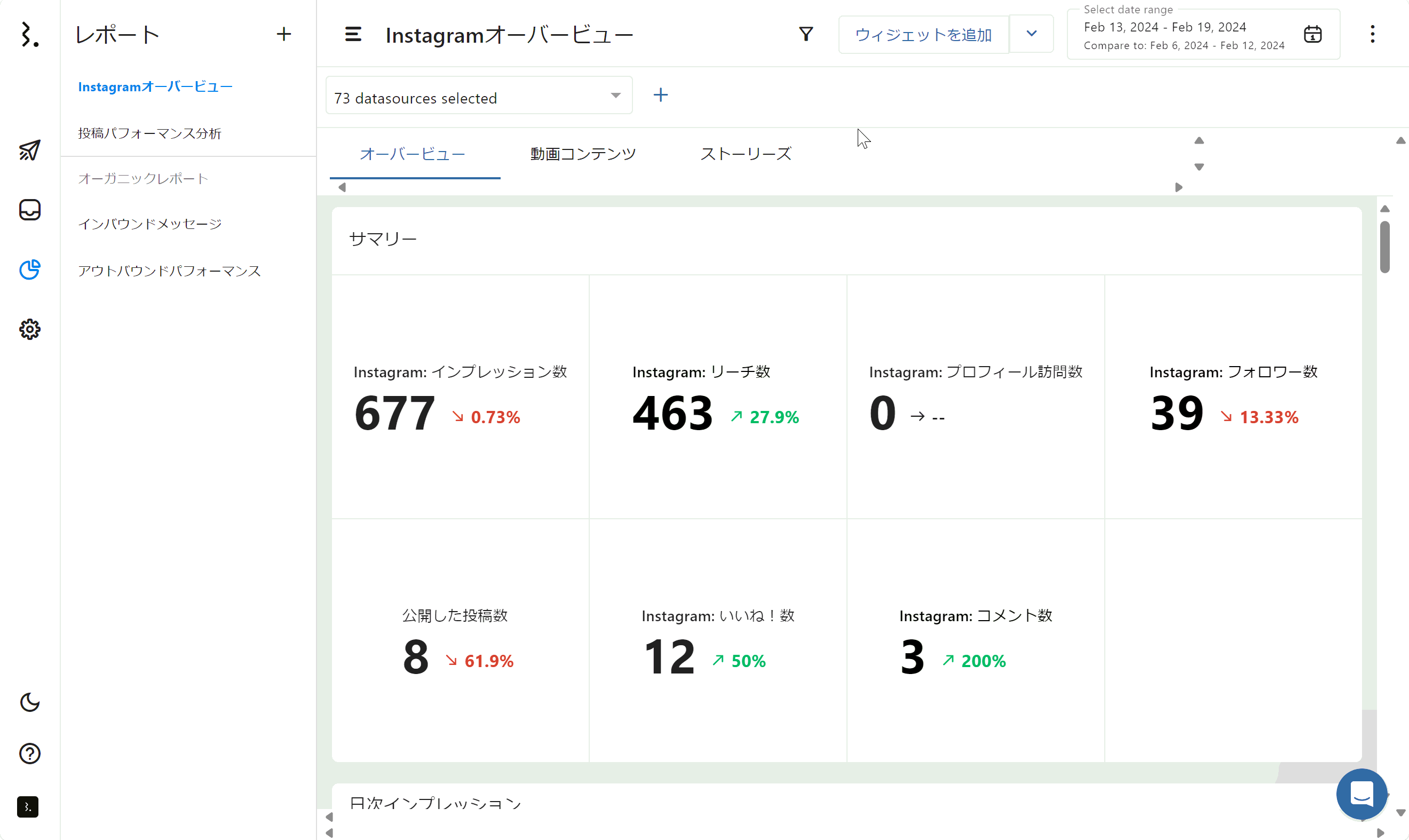Screen dimensions: 1409x840
Task: Click the 27.9% reach change indicator
Action: [765, 417]
